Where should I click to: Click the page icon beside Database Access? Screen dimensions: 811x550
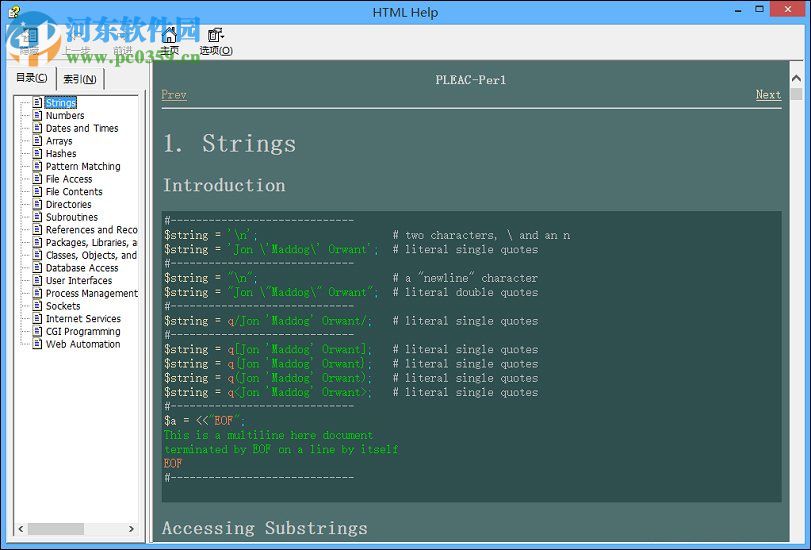(37, 267)
